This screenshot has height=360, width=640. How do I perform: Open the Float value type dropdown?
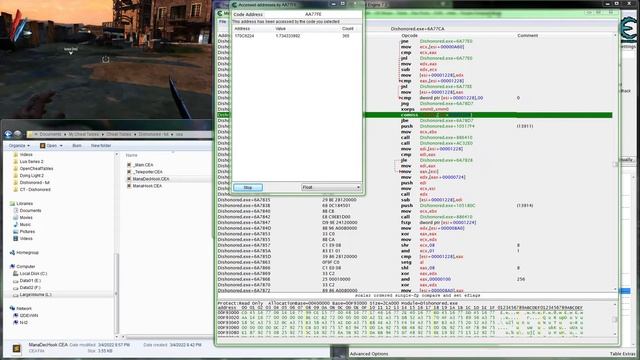(x=331, y=187)
